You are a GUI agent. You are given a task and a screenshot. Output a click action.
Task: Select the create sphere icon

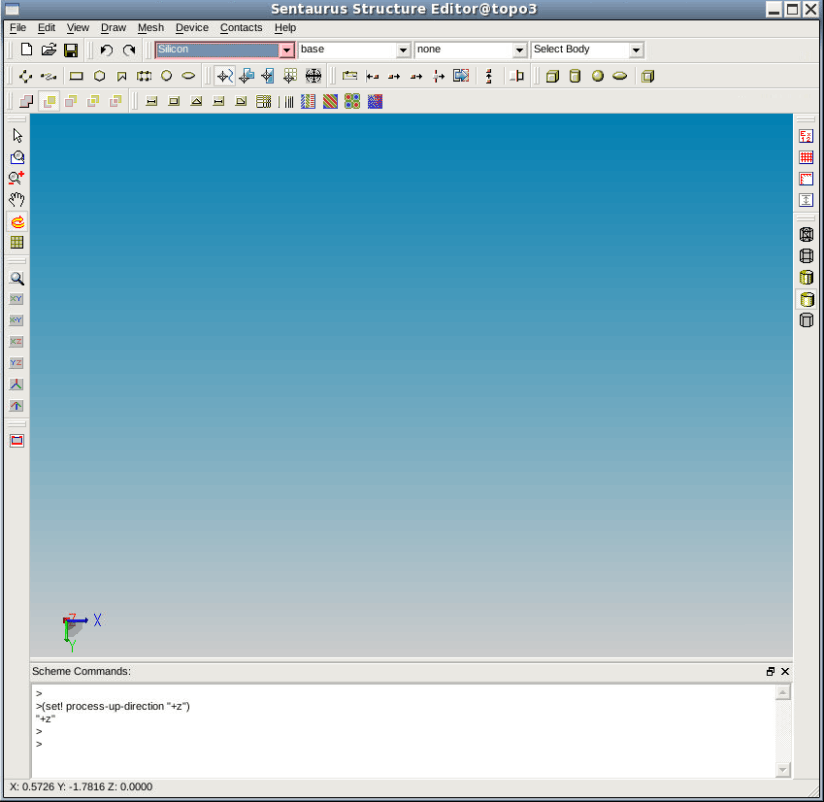click(597, 76)
